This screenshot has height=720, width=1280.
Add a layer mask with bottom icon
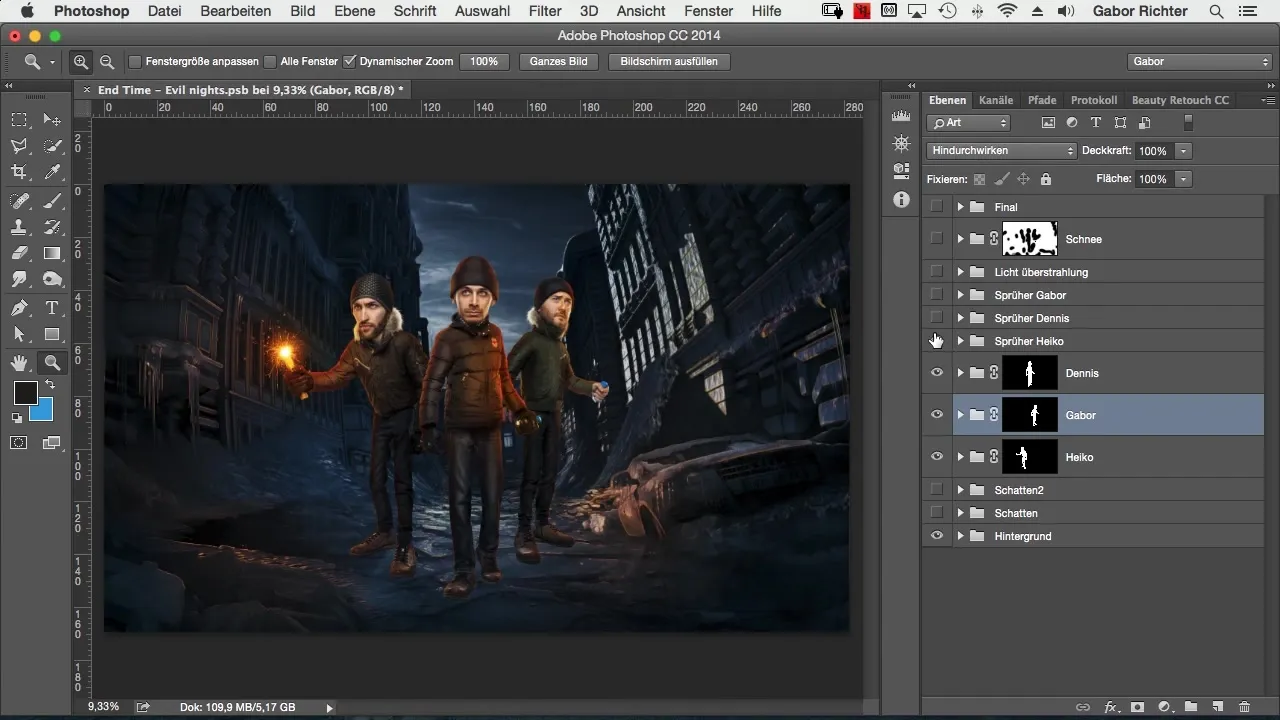coord(1137,706)
